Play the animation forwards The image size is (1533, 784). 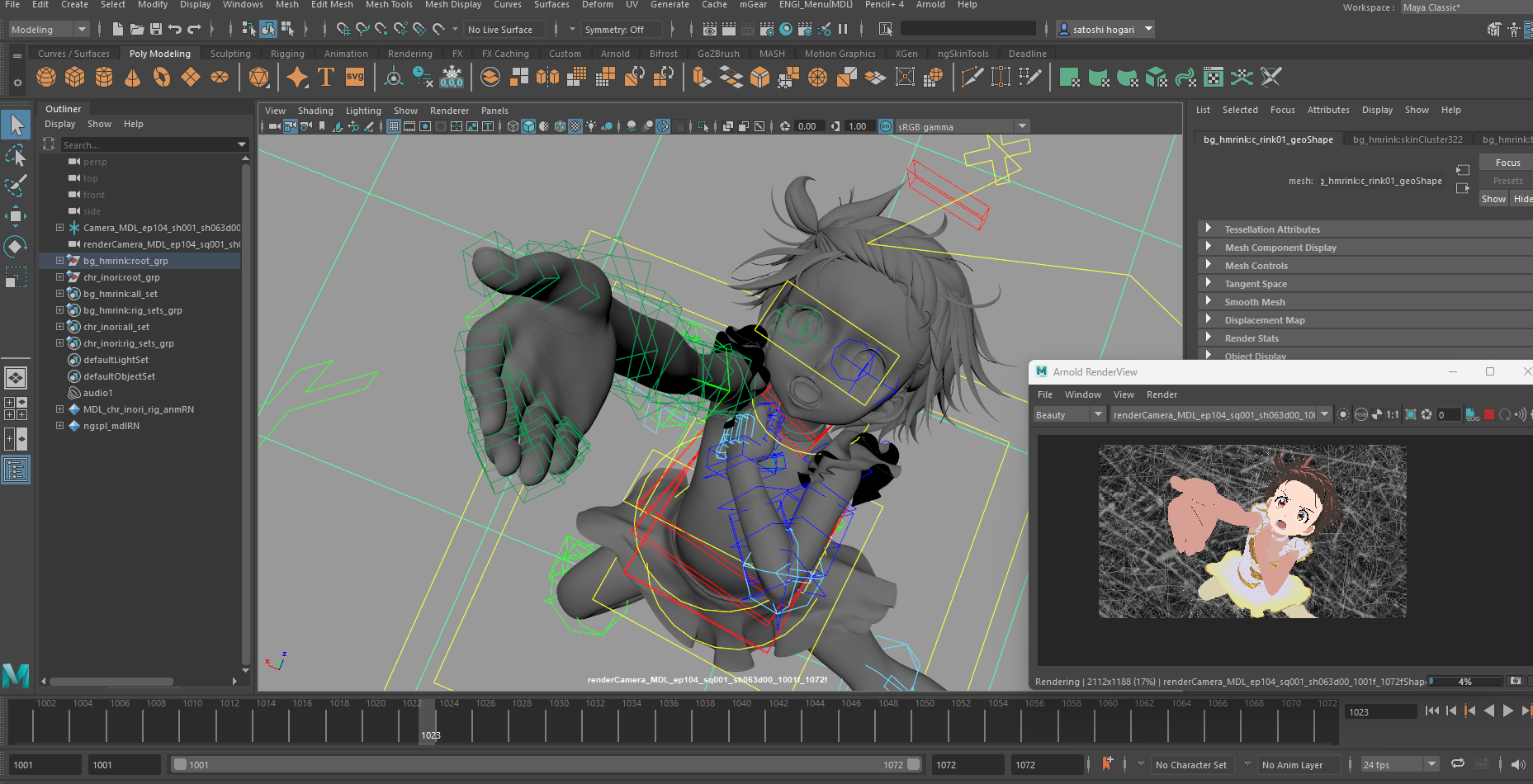point(1508,711)
